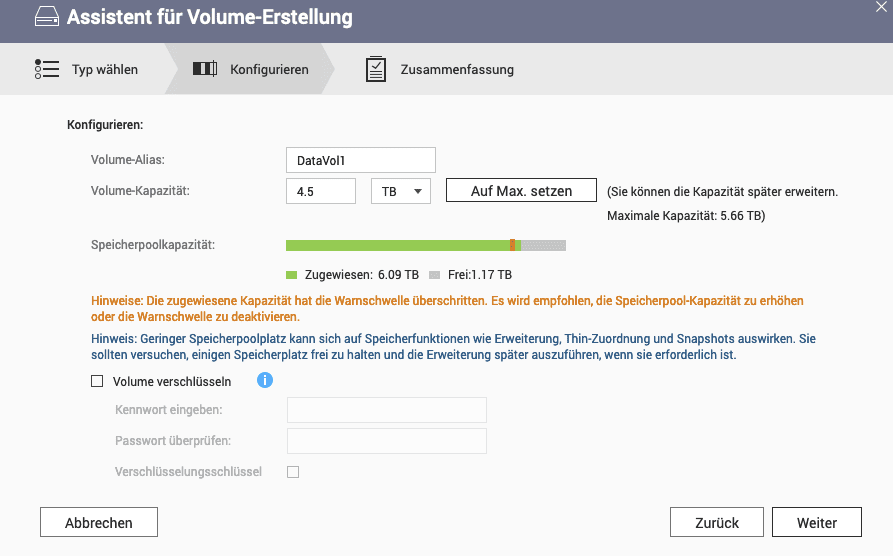Toggle the Verschlüsselungsschlüssel checkbox
Screen dimensions: 893x556
[x=293, y=472]
